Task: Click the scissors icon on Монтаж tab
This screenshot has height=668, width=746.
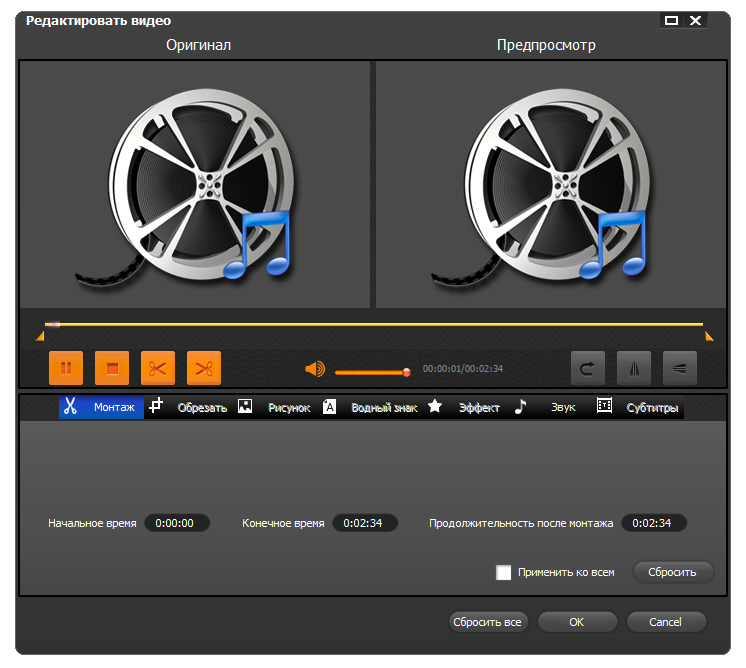Action: click(x=70, y=406)
